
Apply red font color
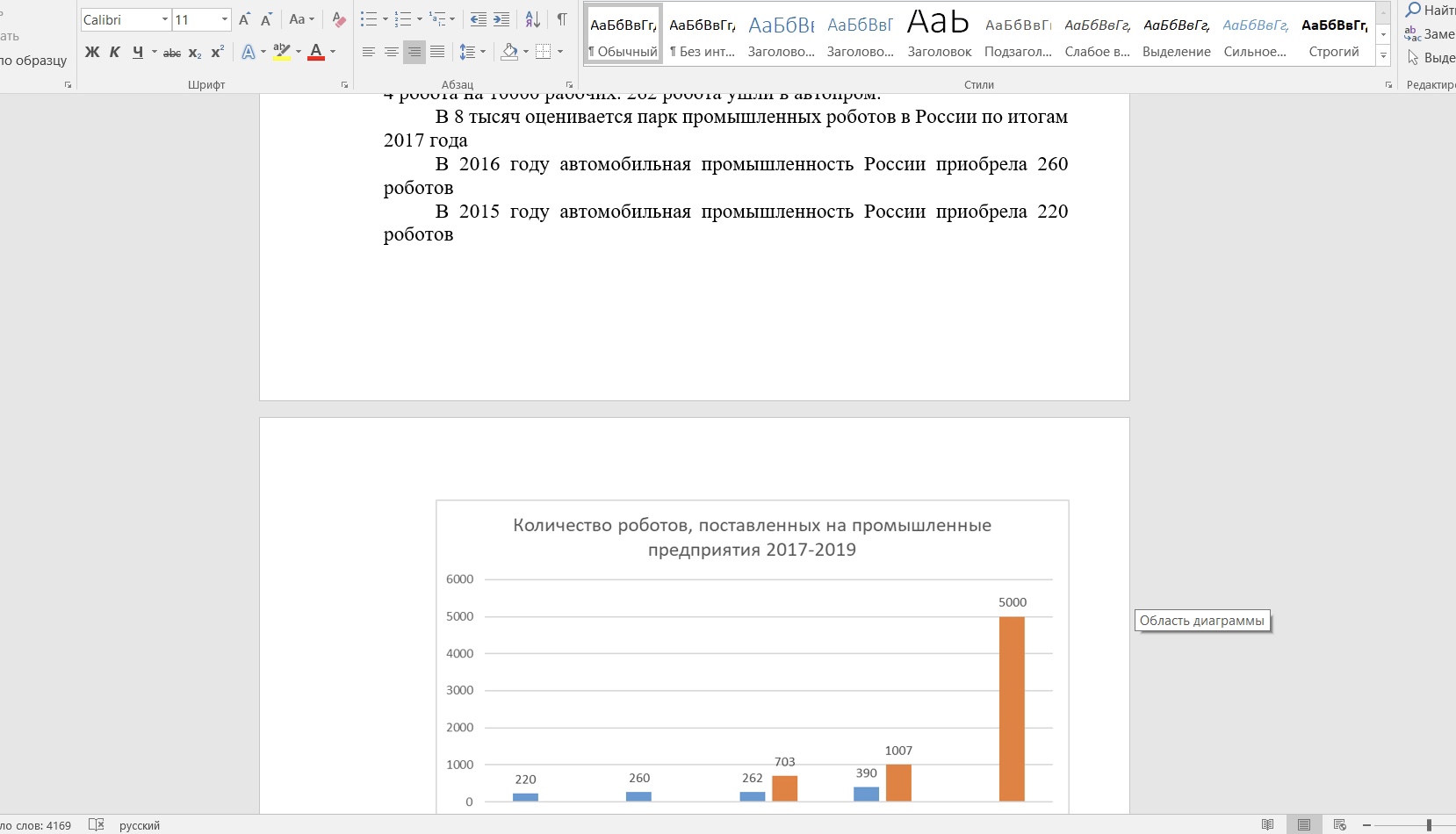tap(316, 52)
